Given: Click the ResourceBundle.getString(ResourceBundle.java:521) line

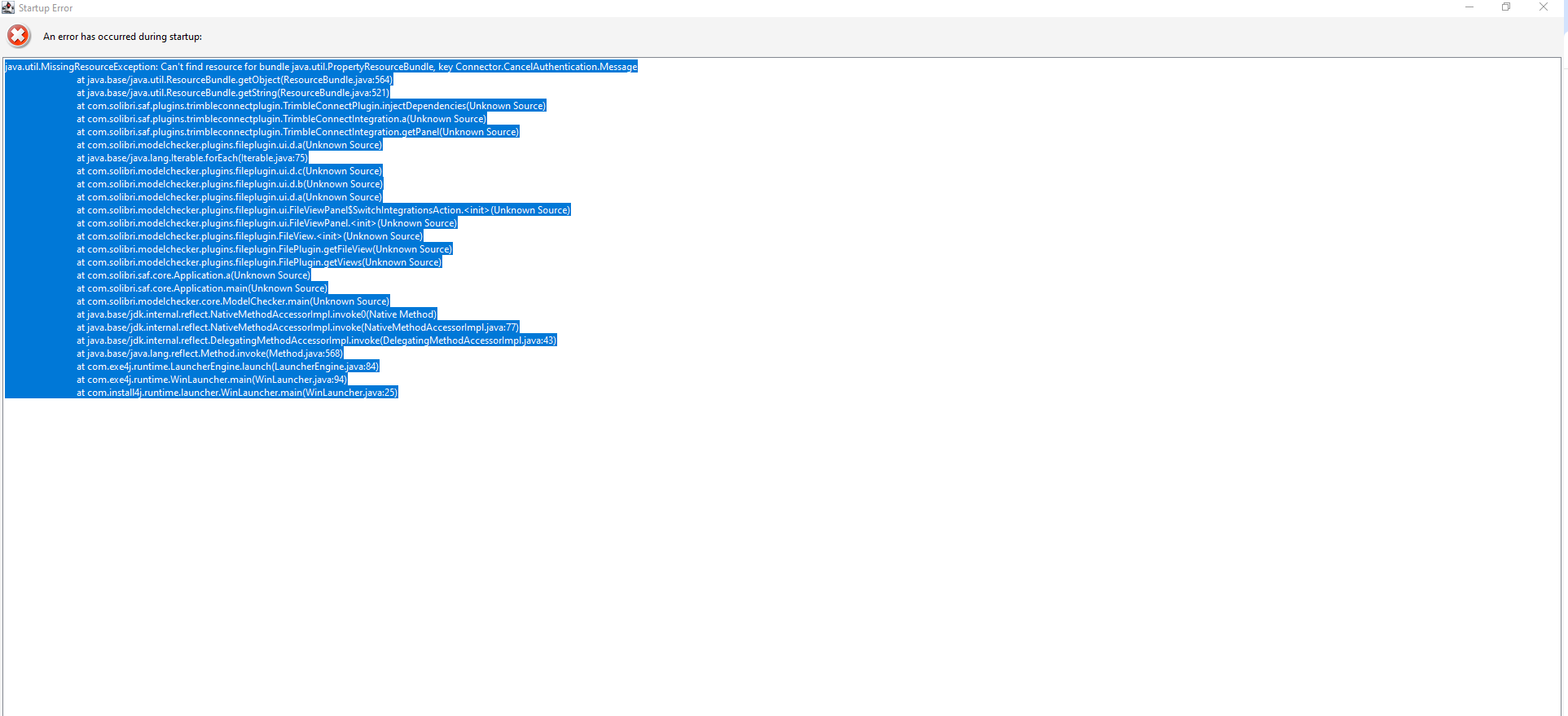Looking at the screenshot, I should 233,93.
